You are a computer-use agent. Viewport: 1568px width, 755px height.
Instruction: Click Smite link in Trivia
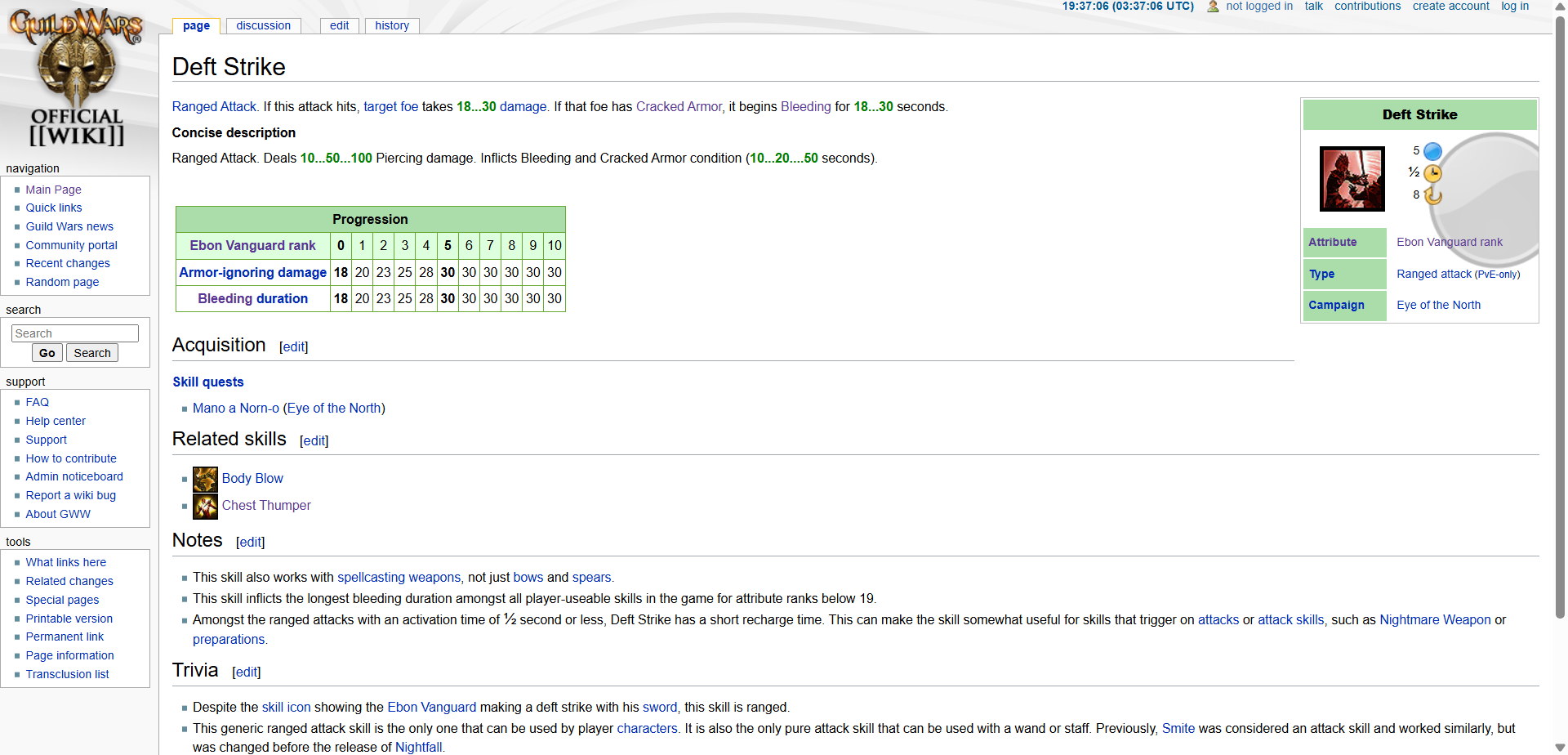tap(1178, 728)
